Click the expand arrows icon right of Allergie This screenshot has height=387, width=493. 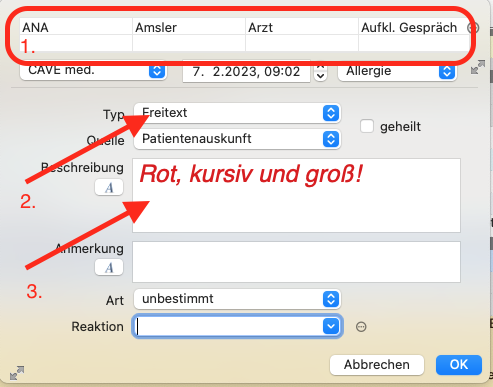(x=478, y=67)
